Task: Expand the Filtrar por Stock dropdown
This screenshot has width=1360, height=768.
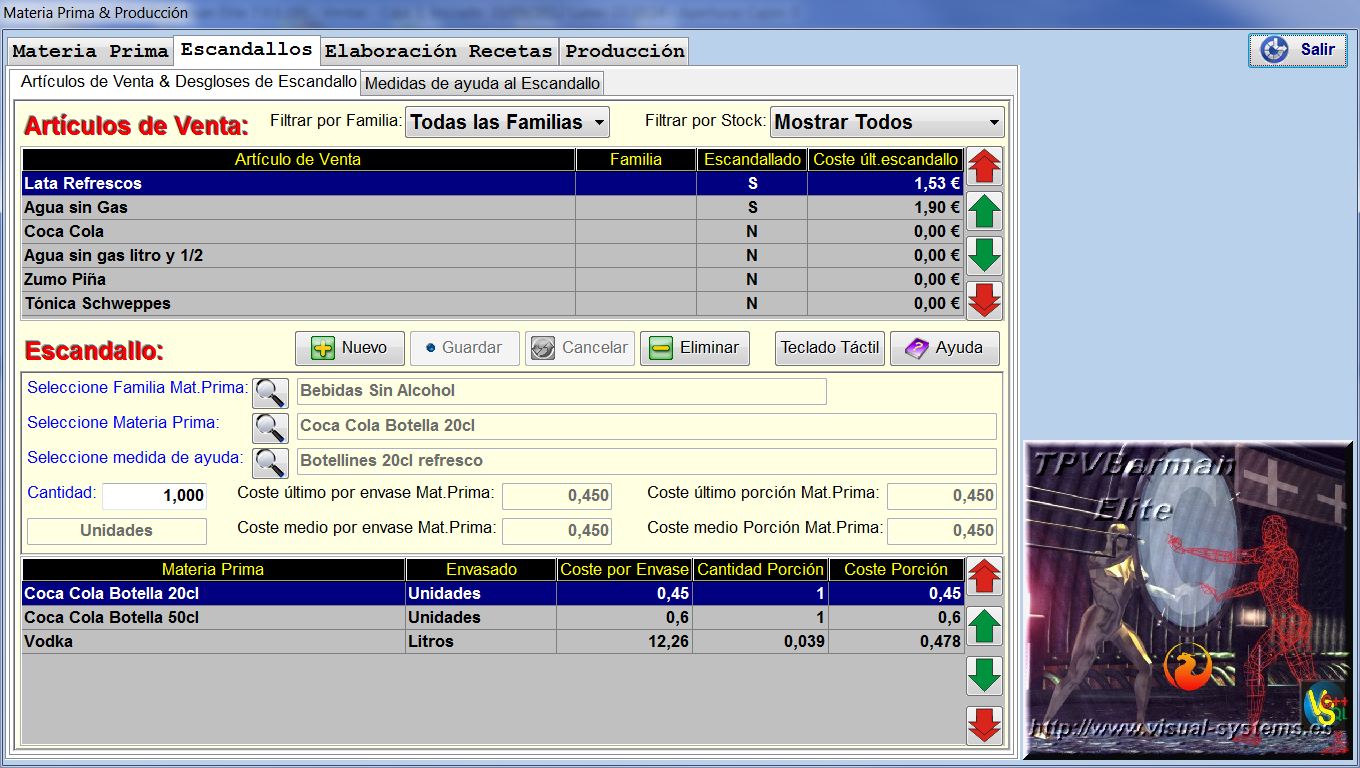Action: click(887, 122)
